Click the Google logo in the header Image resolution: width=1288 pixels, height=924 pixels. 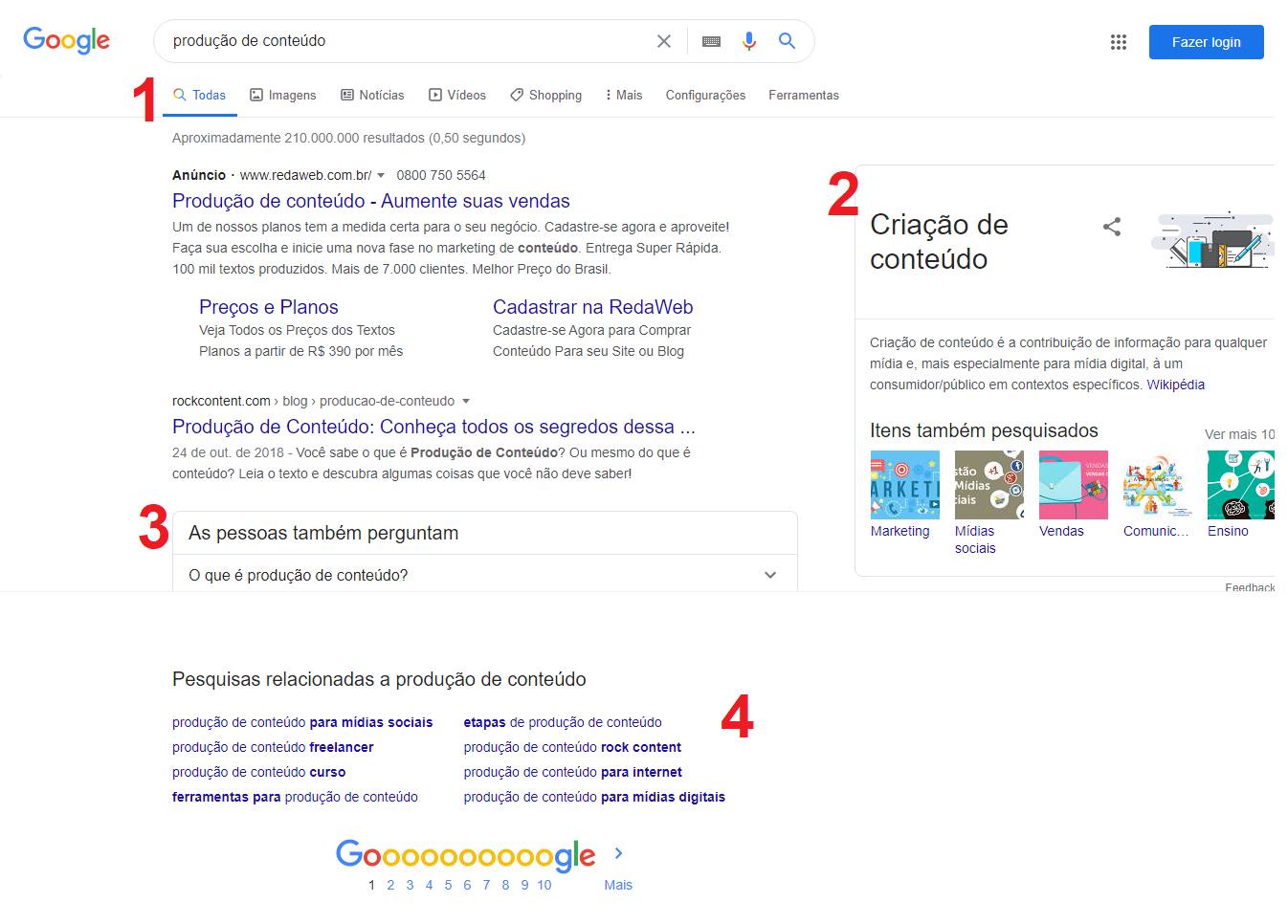click(x=67, y=40)
